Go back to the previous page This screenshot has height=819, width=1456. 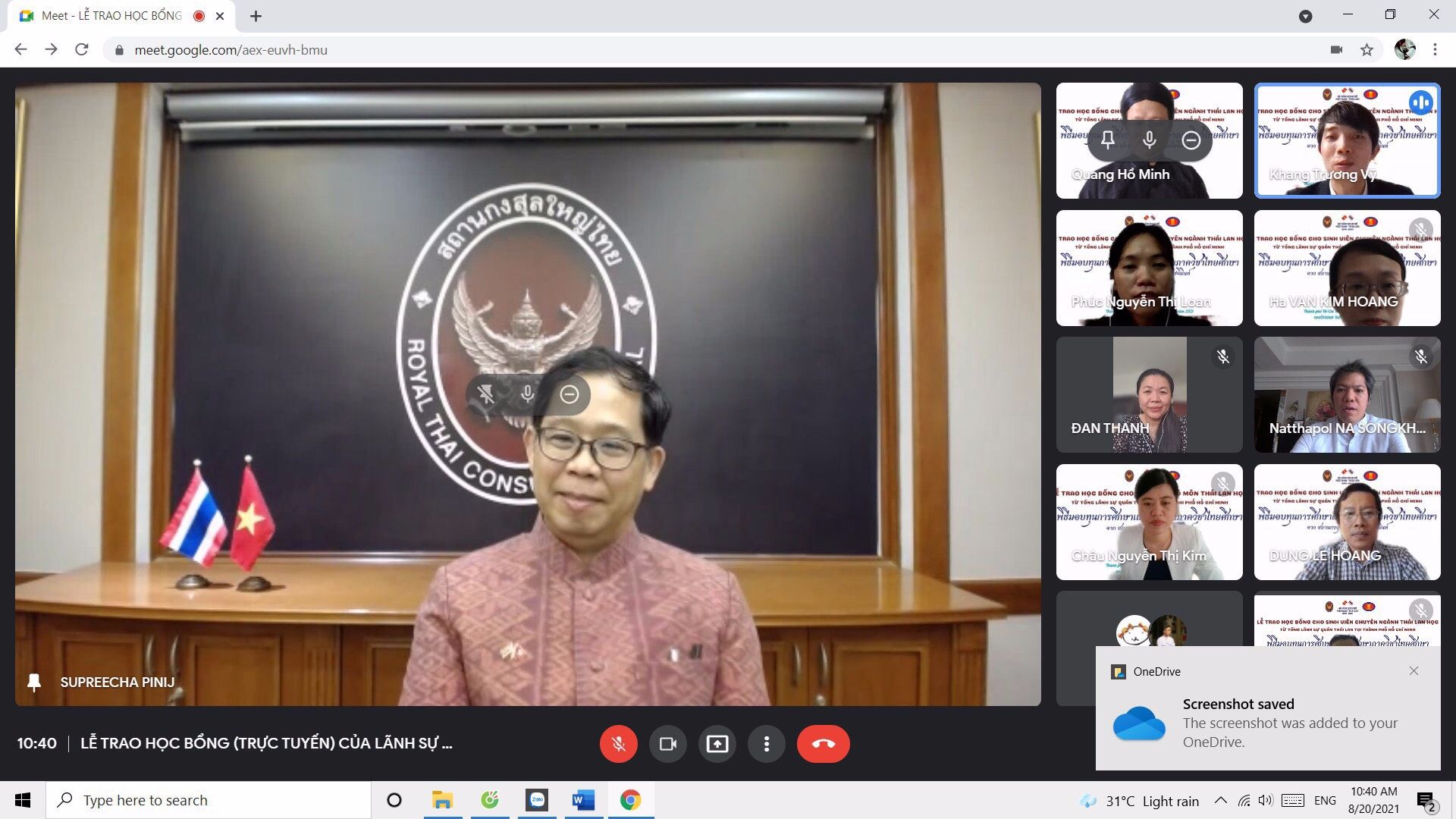20,50
